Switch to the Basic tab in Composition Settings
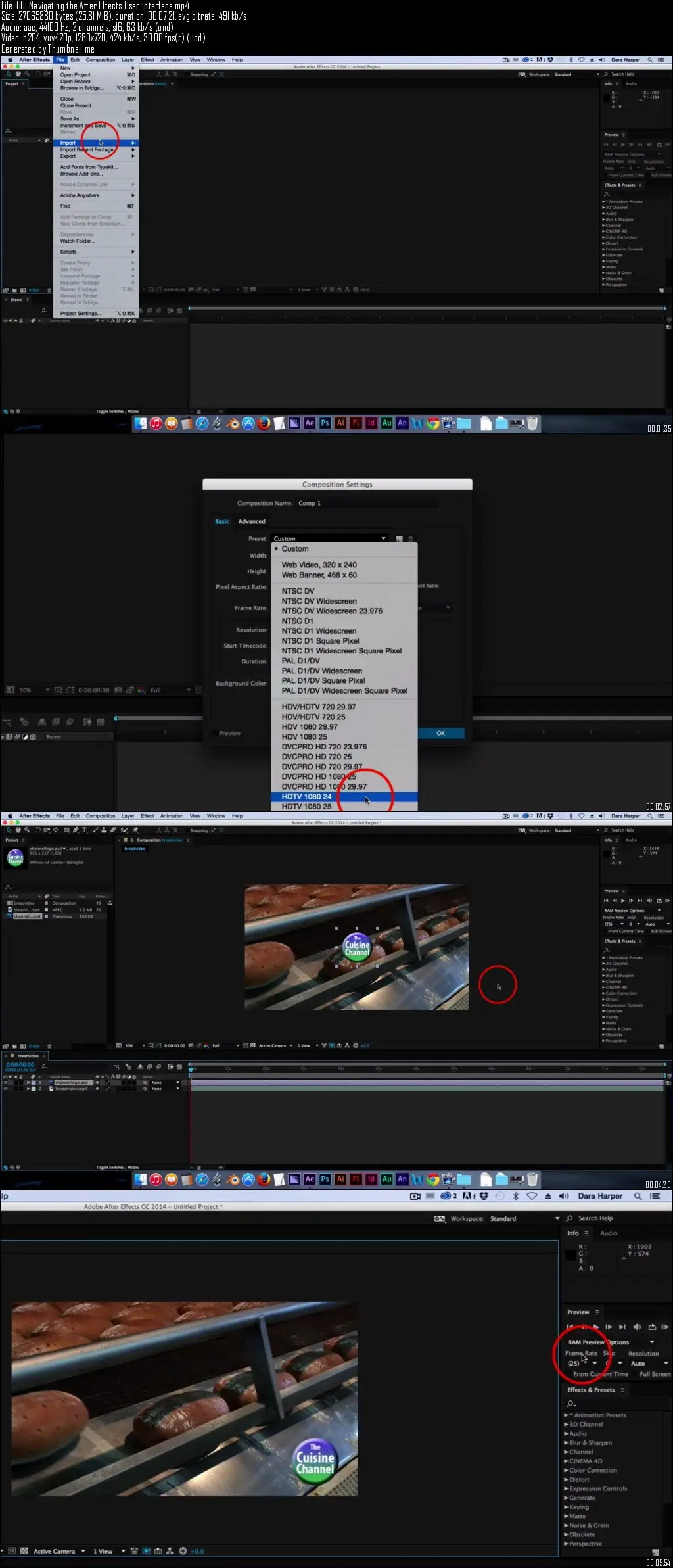The height and width of the screenshot is (1568, 673). [x=222, y=521]
